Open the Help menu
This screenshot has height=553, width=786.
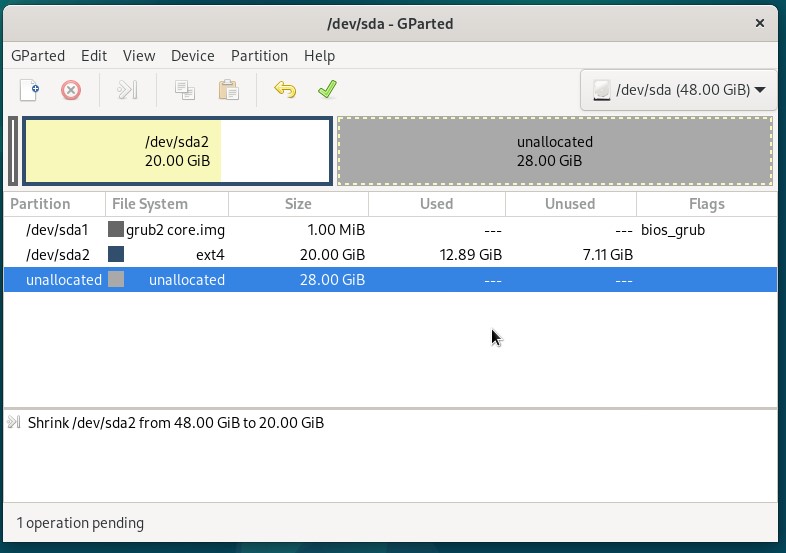tap(319, 56)
